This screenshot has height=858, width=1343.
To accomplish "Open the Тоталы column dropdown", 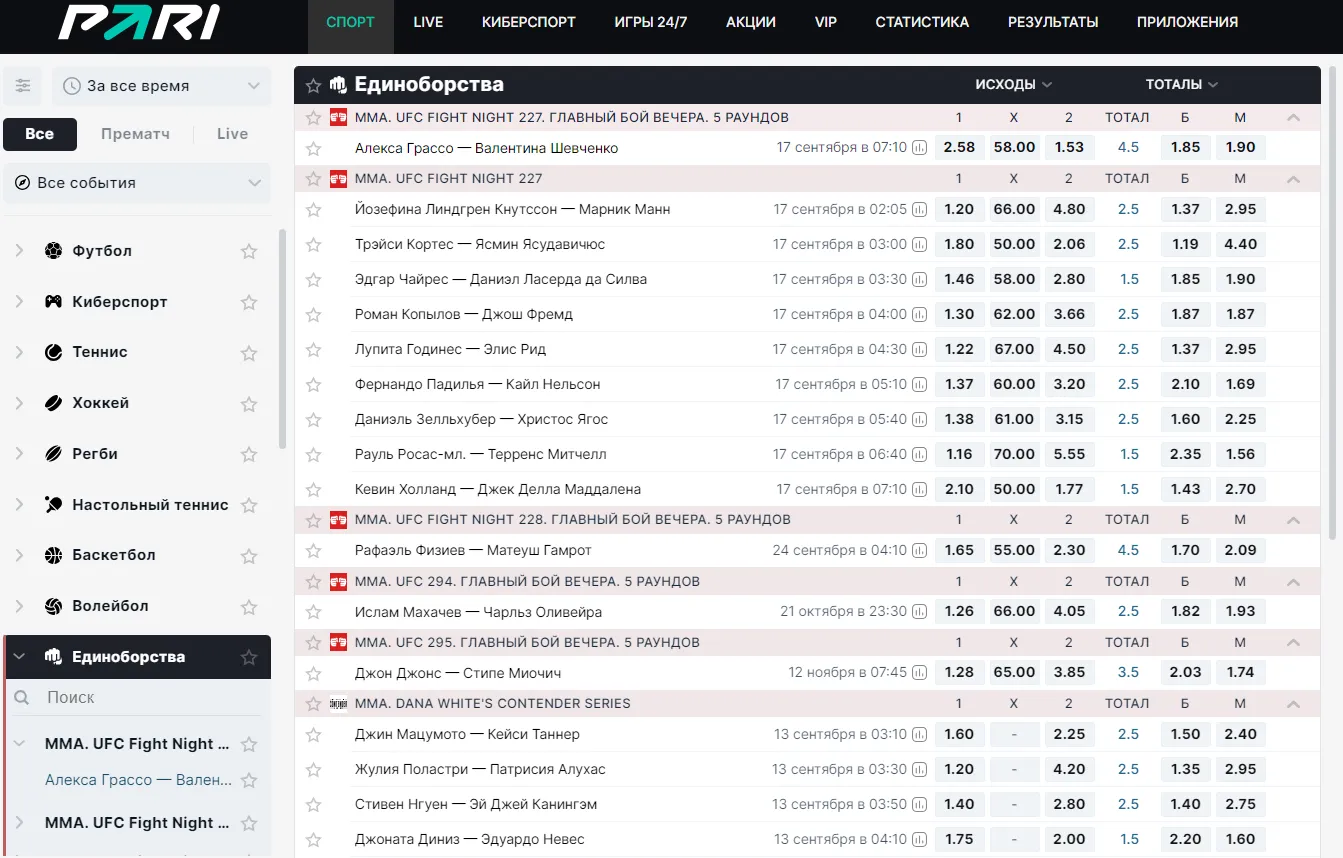I will pyautogui.click(x=1182, y=85).
